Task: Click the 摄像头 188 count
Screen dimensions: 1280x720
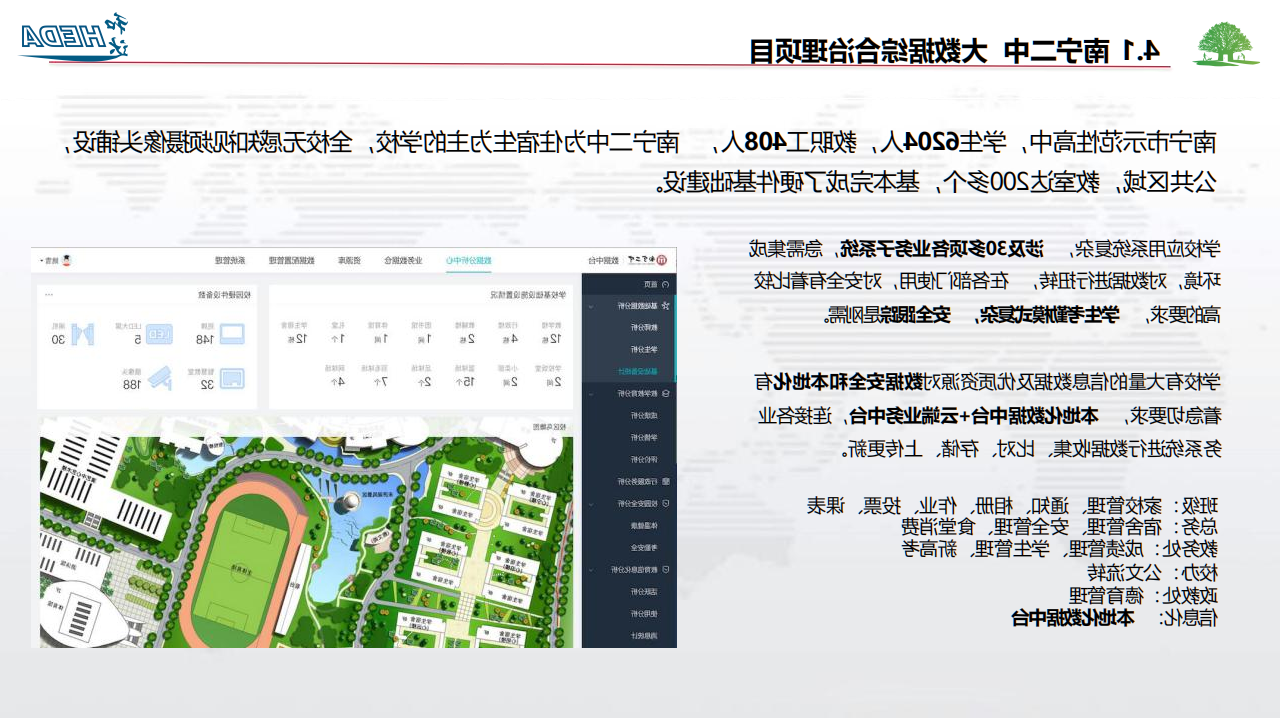Action: pyautogui.click(x=132, y=384)
